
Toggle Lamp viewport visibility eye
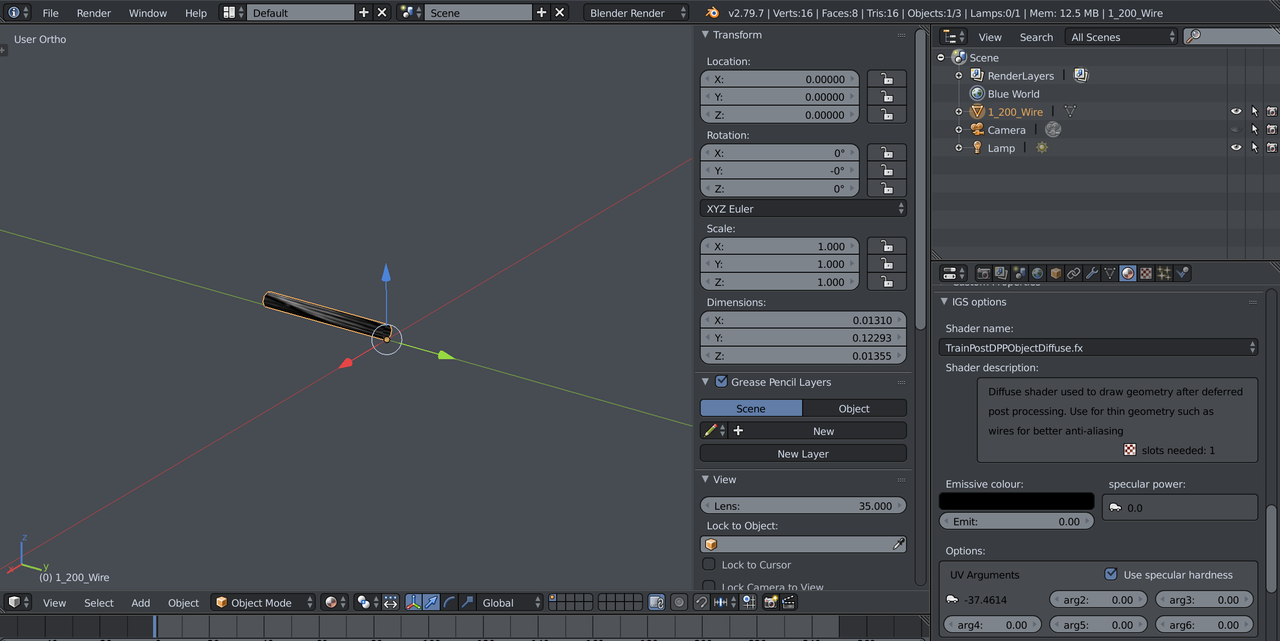click(1236, 148)
